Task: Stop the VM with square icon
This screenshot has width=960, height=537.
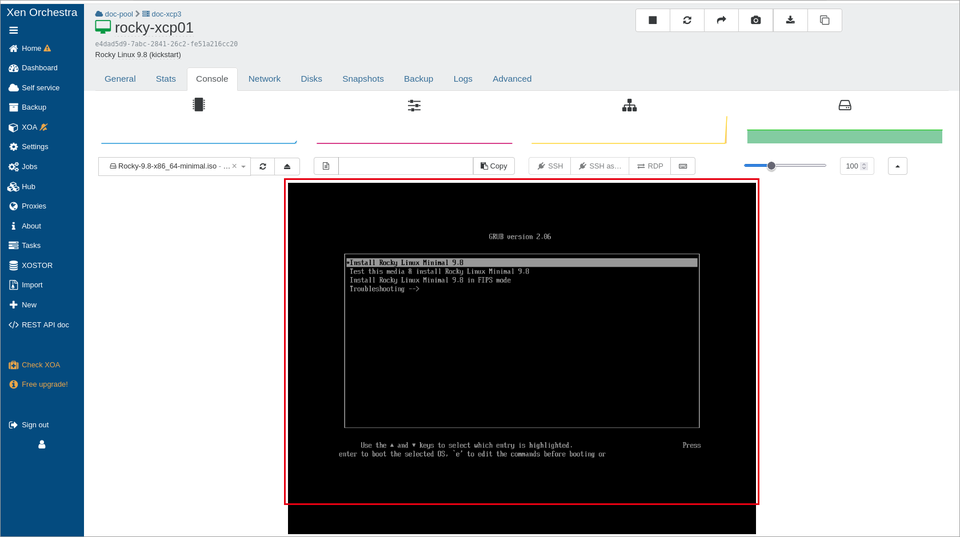Action: tap(653, 20)
